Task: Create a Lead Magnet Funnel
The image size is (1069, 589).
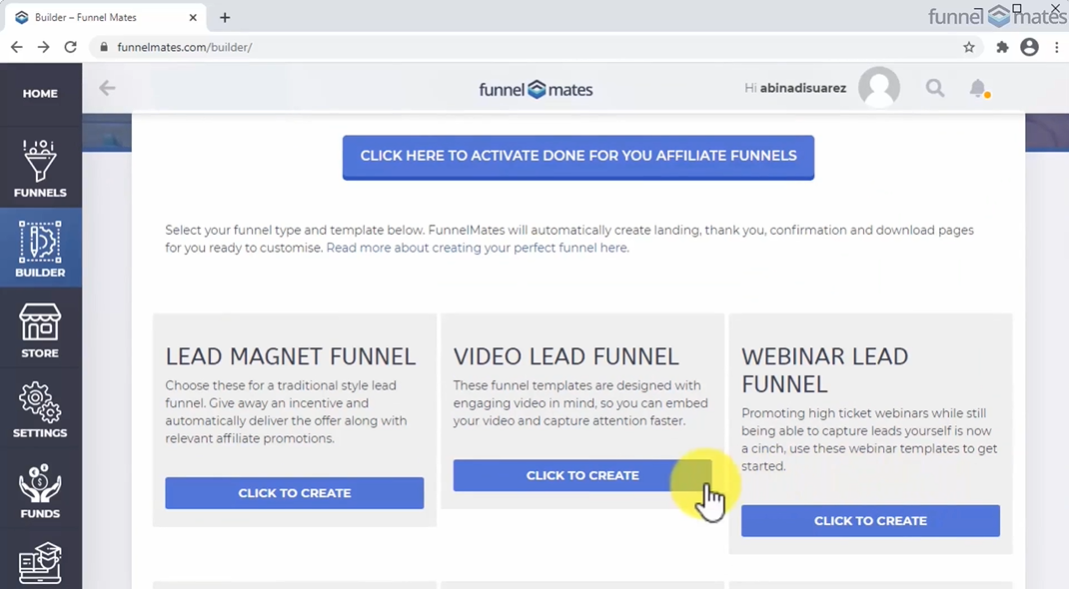Action: point(294,493)
